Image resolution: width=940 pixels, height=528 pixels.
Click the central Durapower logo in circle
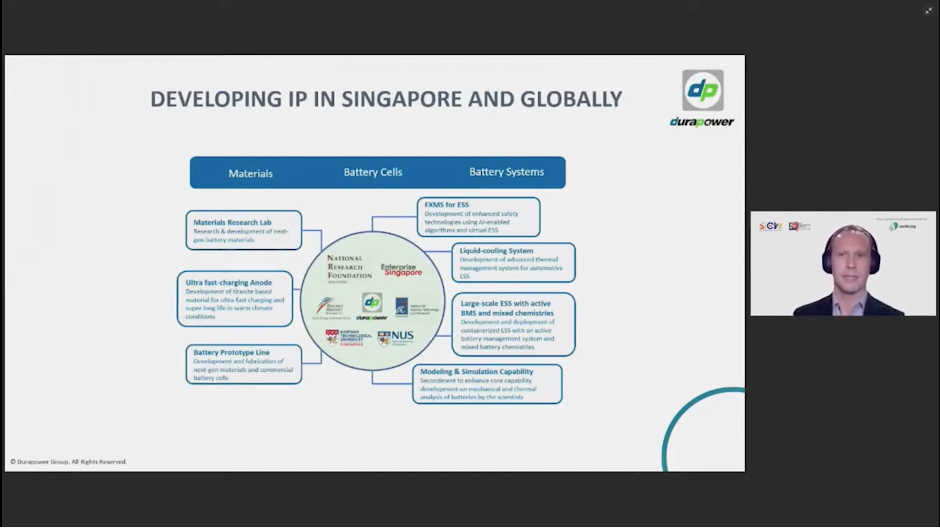click(372, 305)
